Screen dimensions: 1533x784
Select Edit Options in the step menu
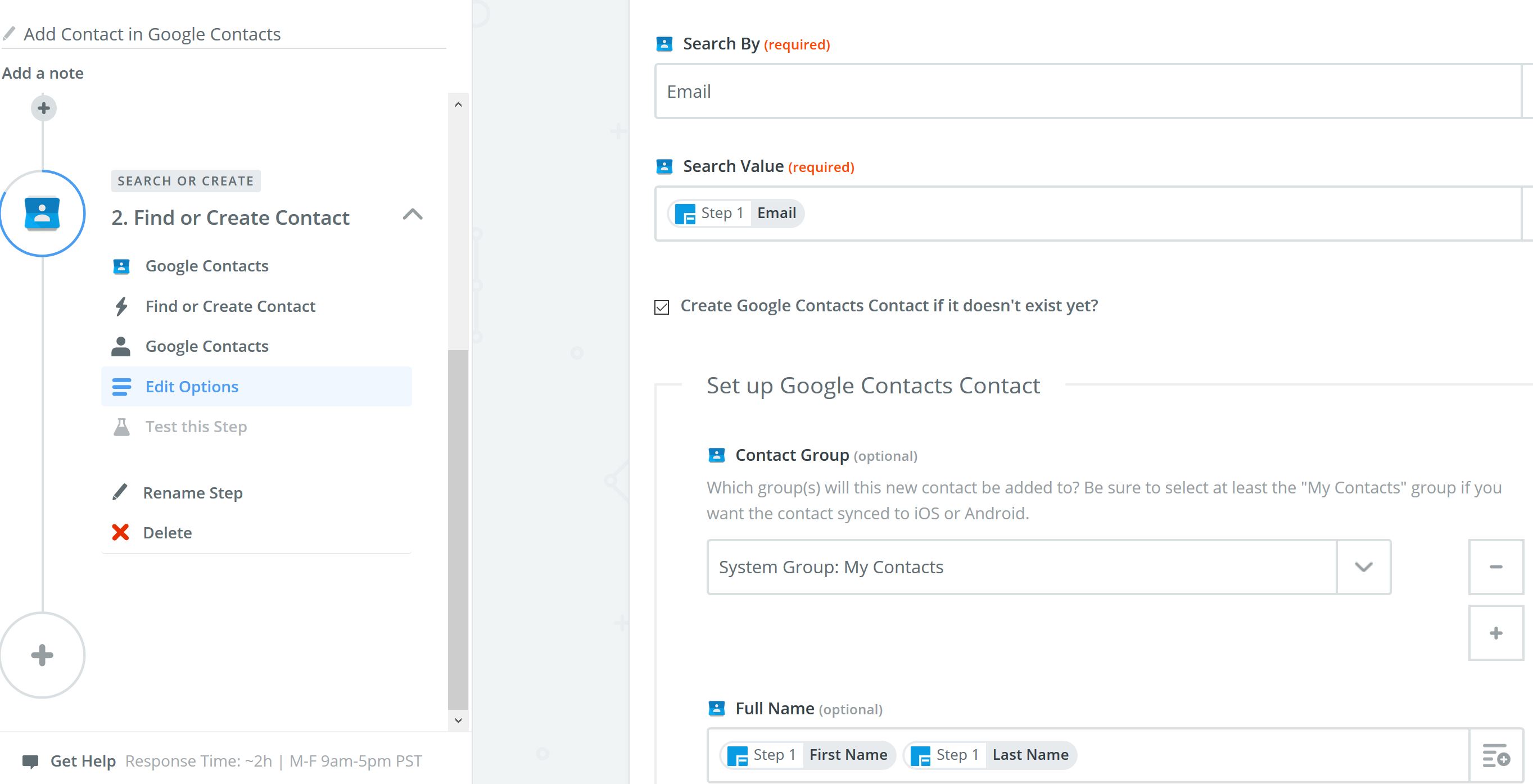coord(256,387)
